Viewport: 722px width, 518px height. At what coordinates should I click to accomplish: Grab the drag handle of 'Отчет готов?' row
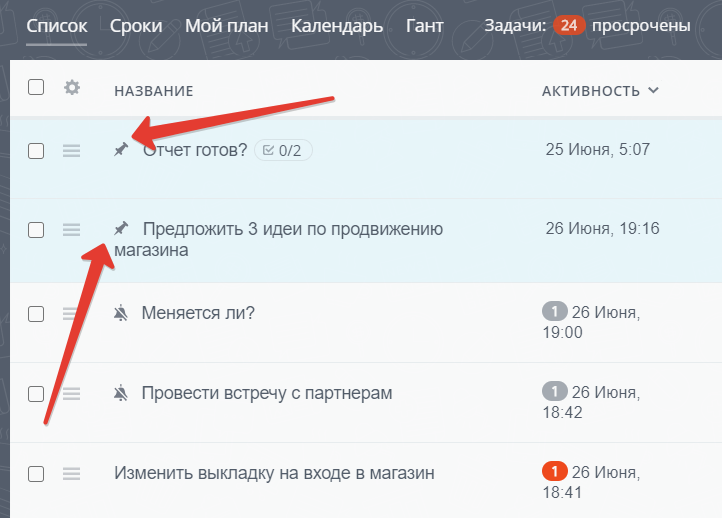point(71,151)
